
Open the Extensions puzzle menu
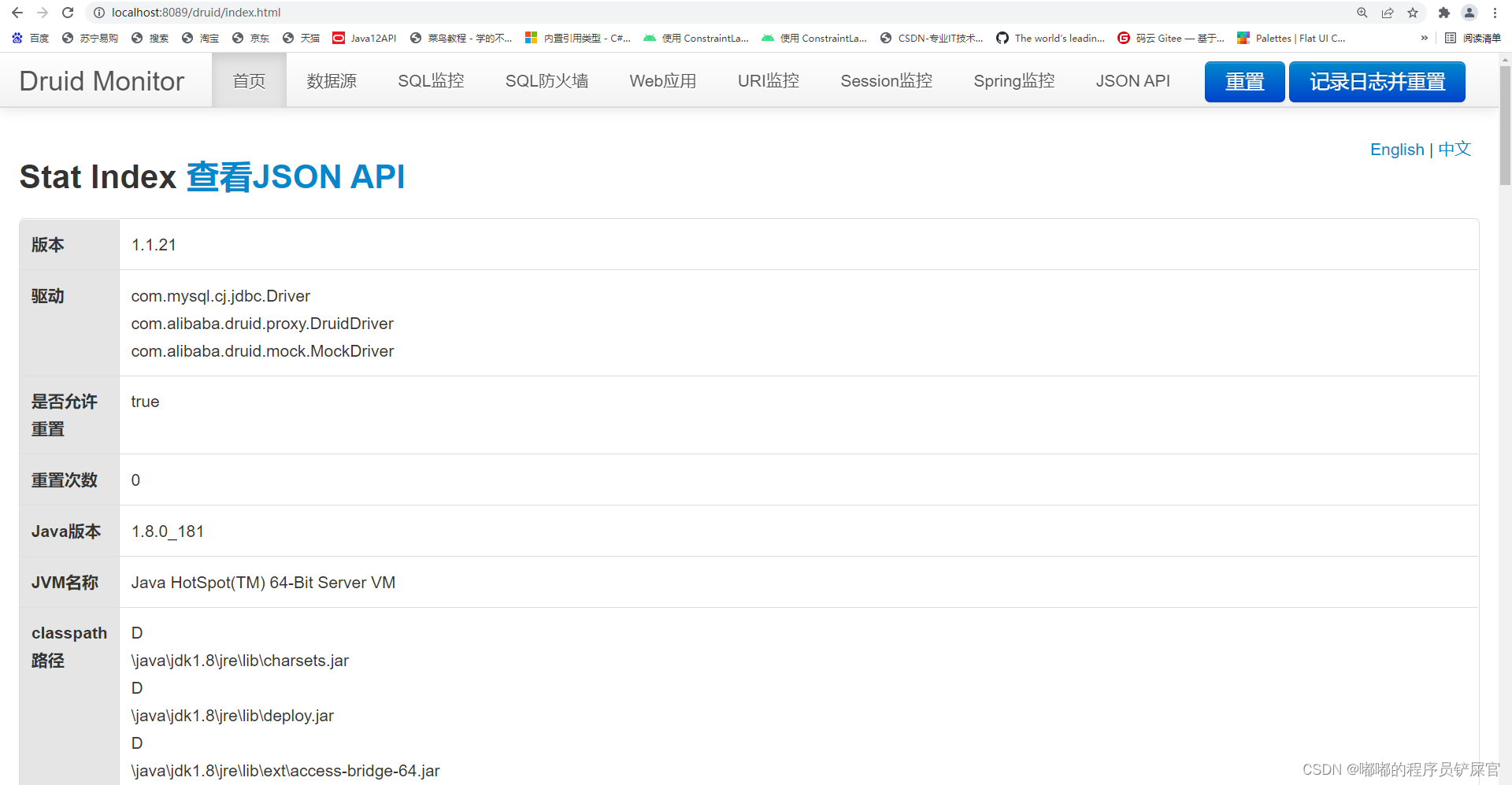click(x=1443, y=13)
